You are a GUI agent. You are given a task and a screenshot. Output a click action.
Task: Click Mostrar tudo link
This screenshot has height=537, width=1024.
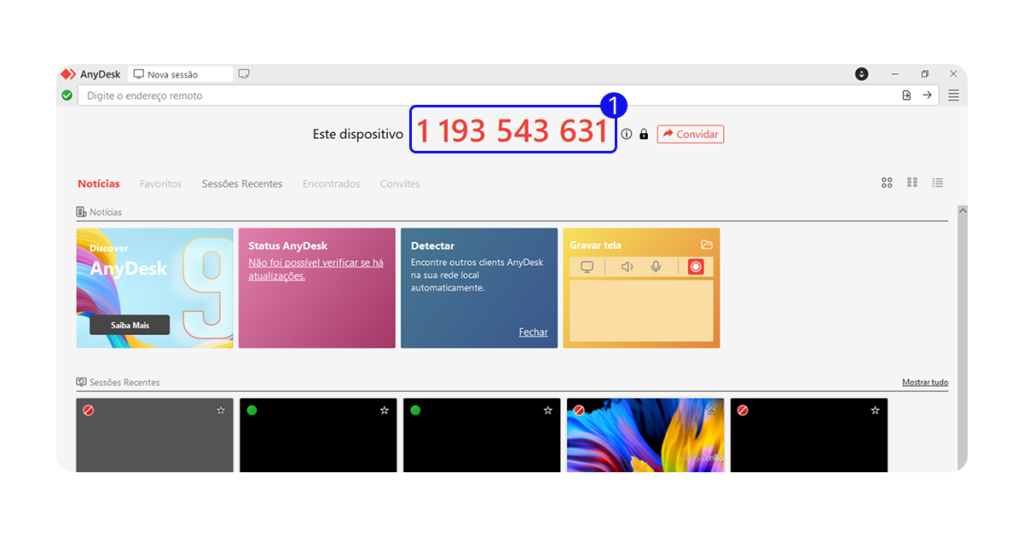click(x=924, y=382)
